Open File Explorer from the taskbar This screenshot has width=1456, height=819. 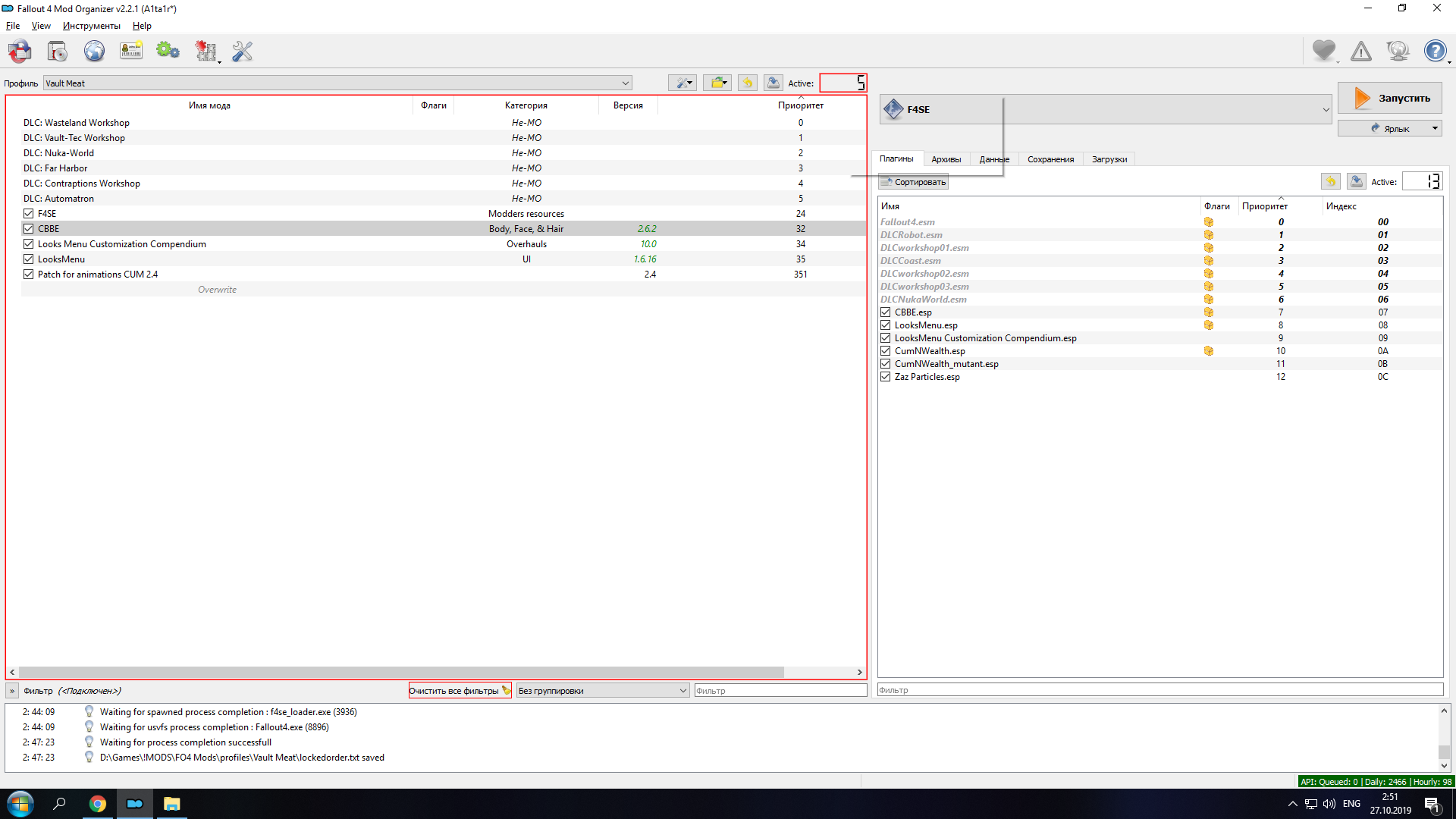pyautogui.click(x=172, y=804)
